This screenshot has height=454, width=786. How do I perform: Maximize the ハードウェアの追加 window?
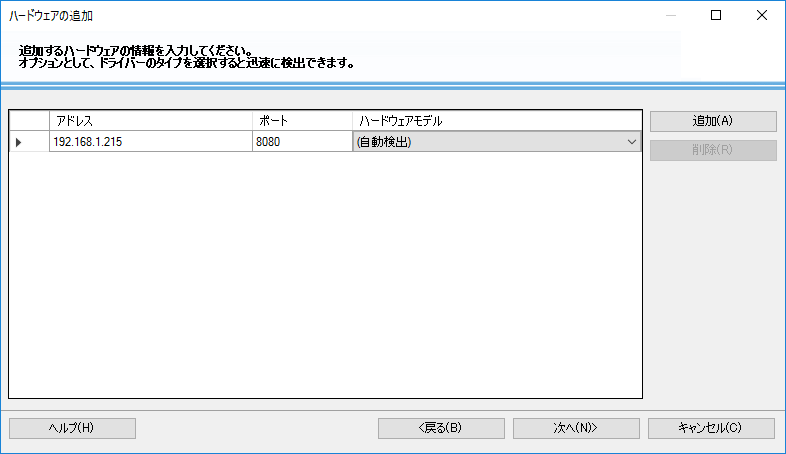(716, 16)
